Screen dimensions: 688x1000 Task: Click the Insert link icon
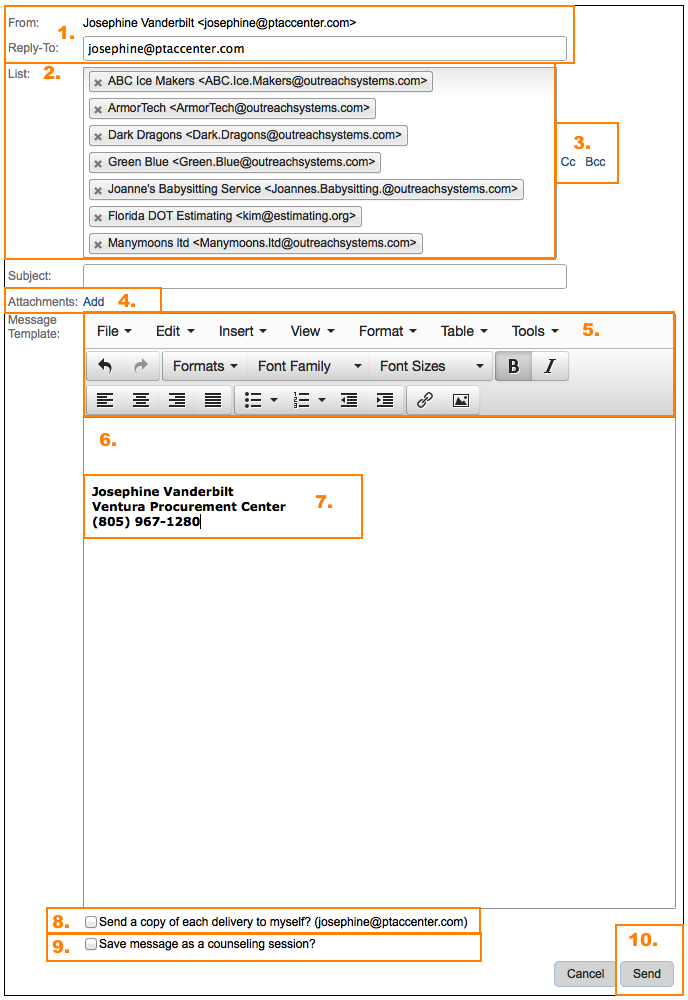tap(425, 400)
